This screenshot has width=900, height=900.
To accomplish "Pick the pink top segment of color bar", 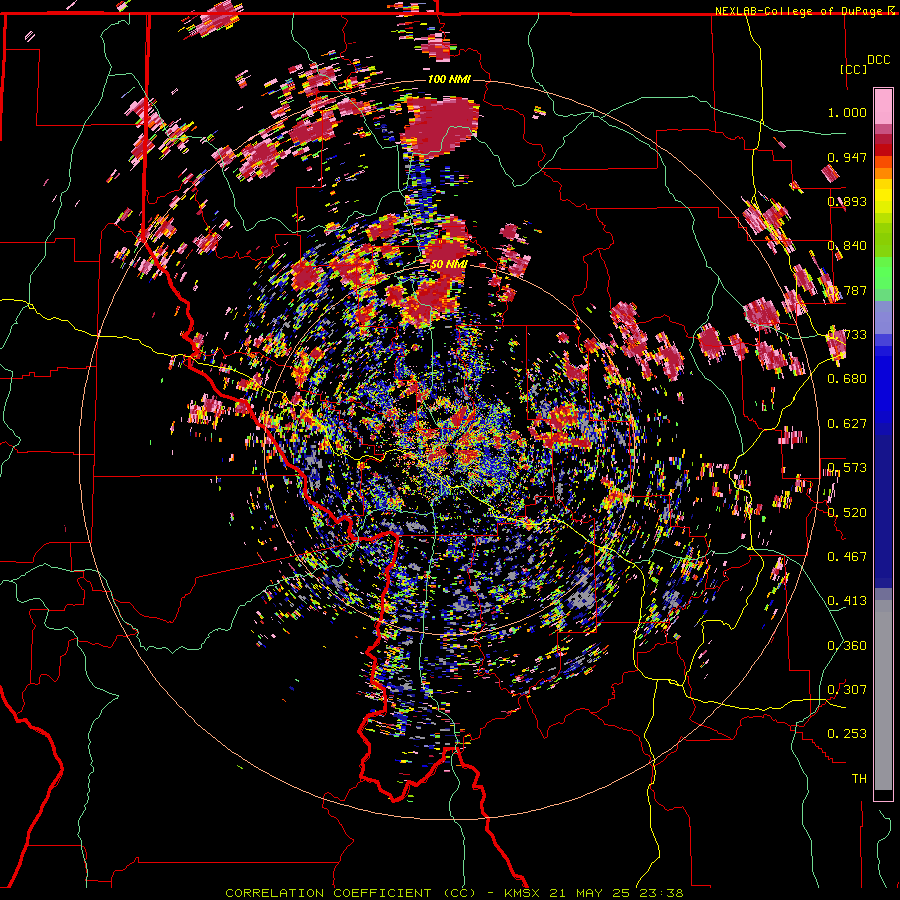I will pyautogui.click(x=883, y=107).
